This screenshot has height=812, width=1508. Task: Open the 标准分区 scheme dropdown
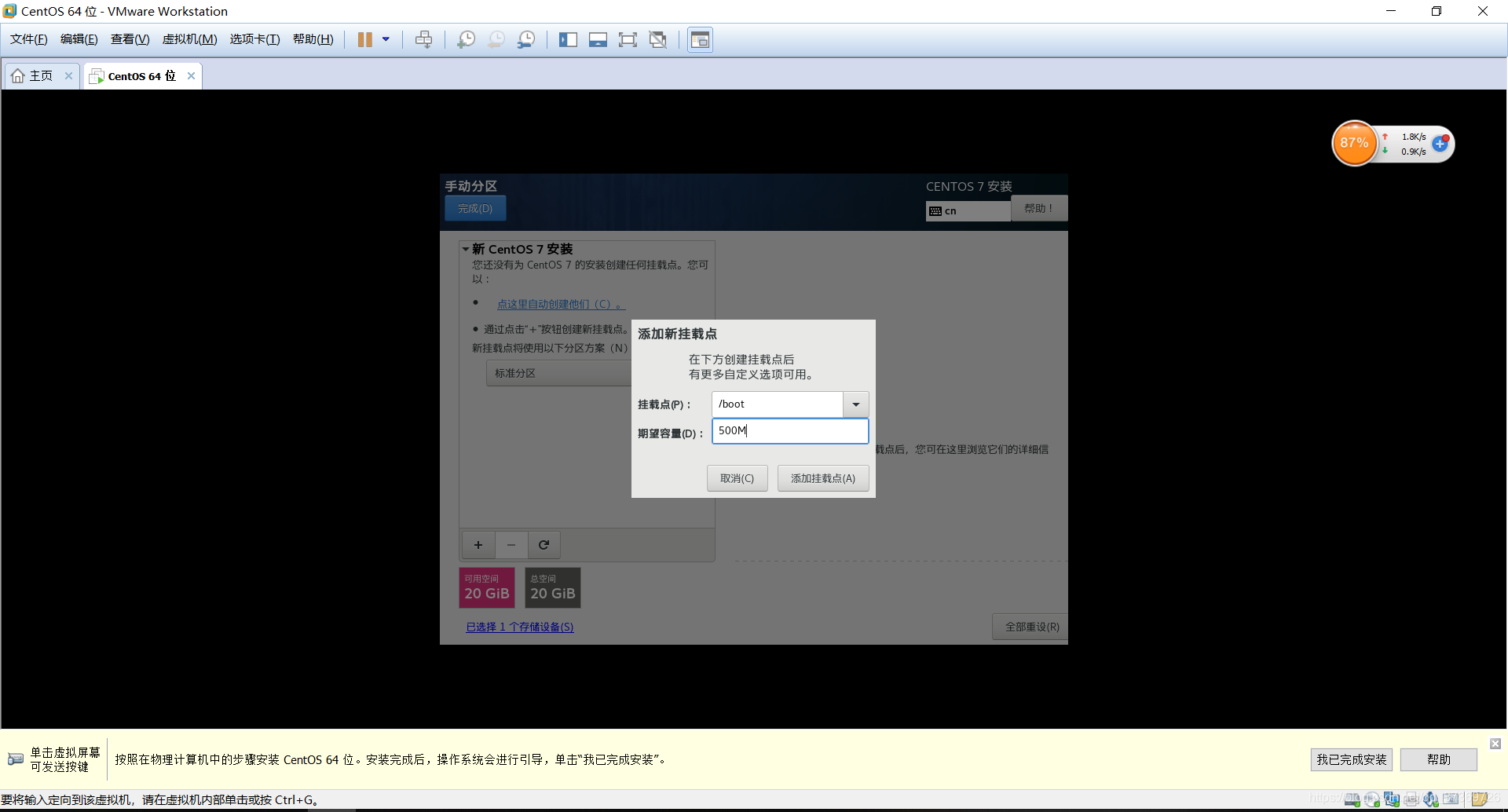coord(559,373)
